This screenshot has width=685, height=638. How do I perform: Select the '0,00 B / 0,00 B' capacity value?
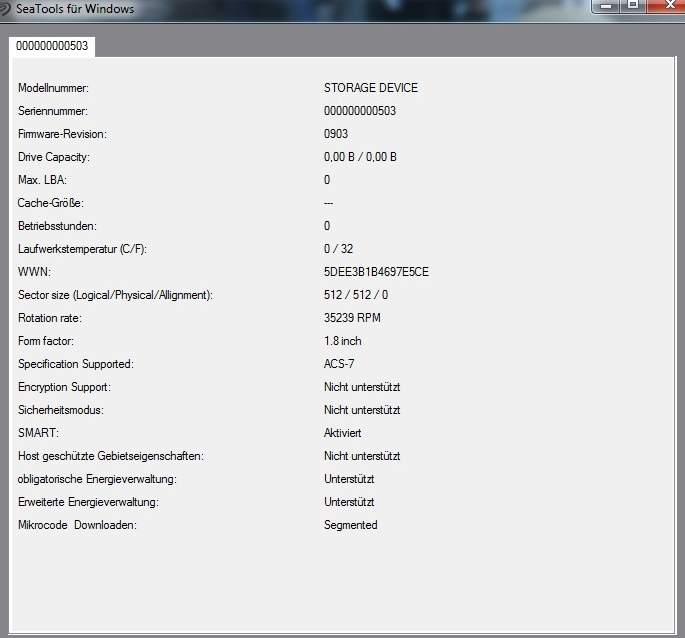pos(360,157)
